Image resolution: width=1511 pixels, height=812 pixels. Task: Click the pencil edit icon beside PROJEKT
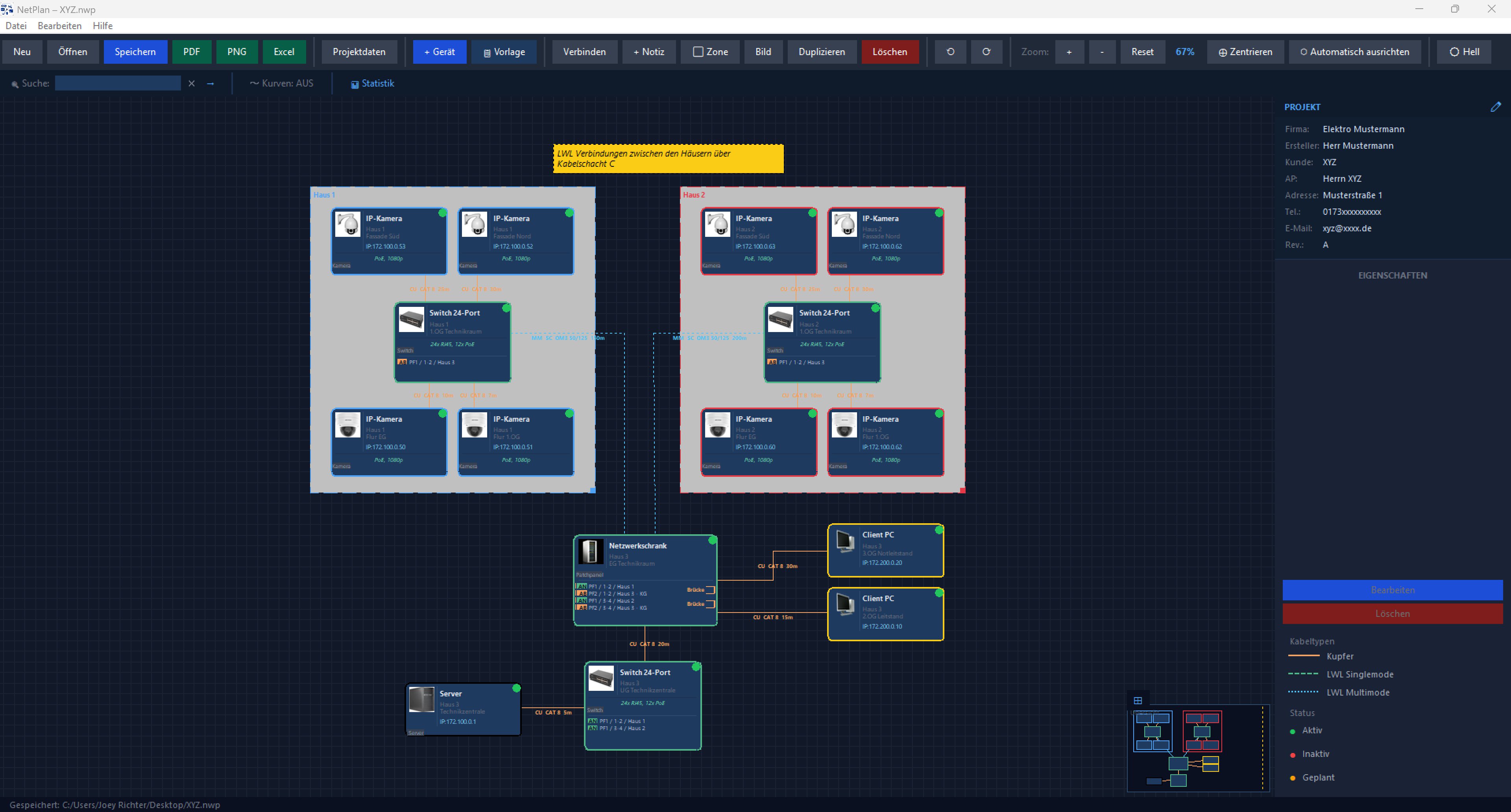pos(1496,107)
